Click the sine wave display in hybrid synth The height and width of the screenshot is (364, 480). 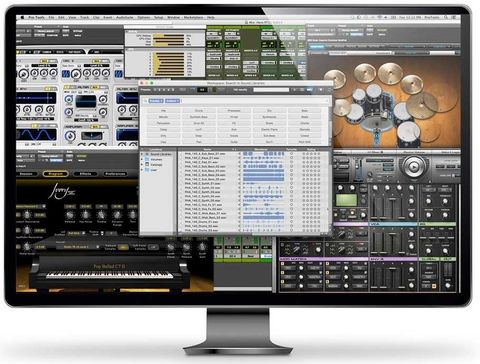pyautogui.click(x=36, y=134)
